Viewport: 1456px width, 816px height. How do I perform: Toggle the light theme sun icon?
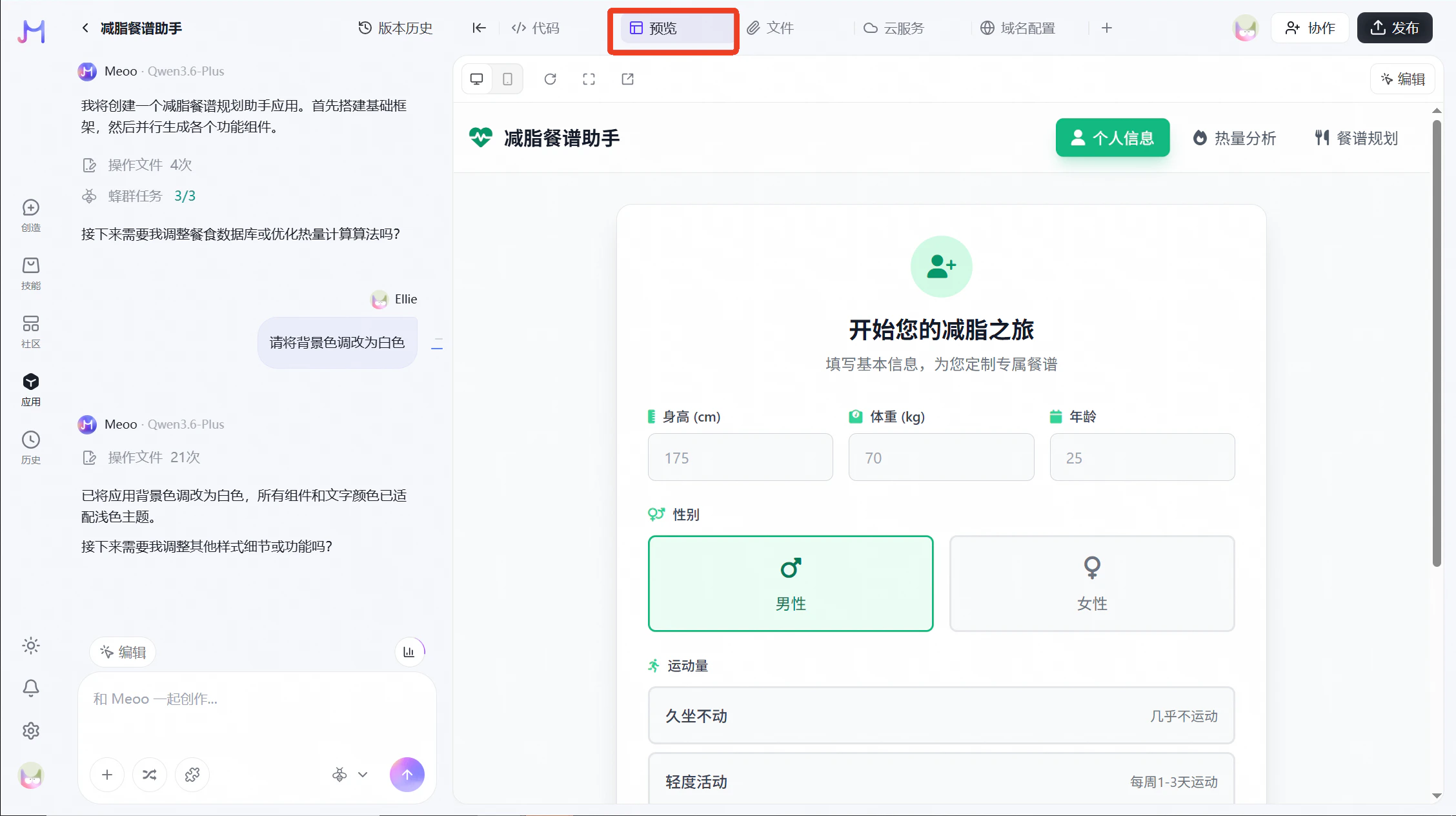pos(31,646)
